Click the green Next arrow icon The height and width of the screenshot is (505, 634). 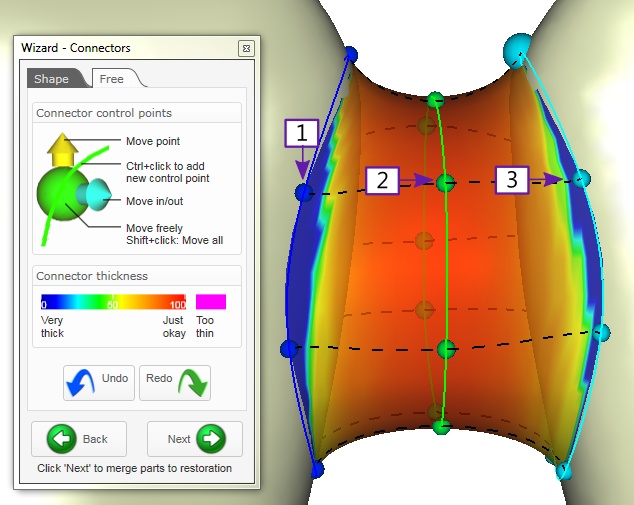211,439
